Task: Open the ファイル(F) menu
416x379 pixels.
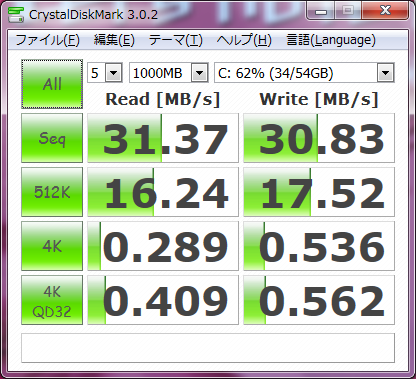Action: click(x=47, y=40)
